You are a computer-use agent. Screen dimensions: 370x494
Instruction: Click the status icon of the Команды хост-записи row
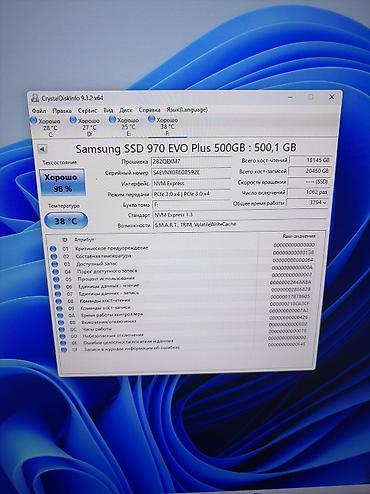tap(60, 308)
